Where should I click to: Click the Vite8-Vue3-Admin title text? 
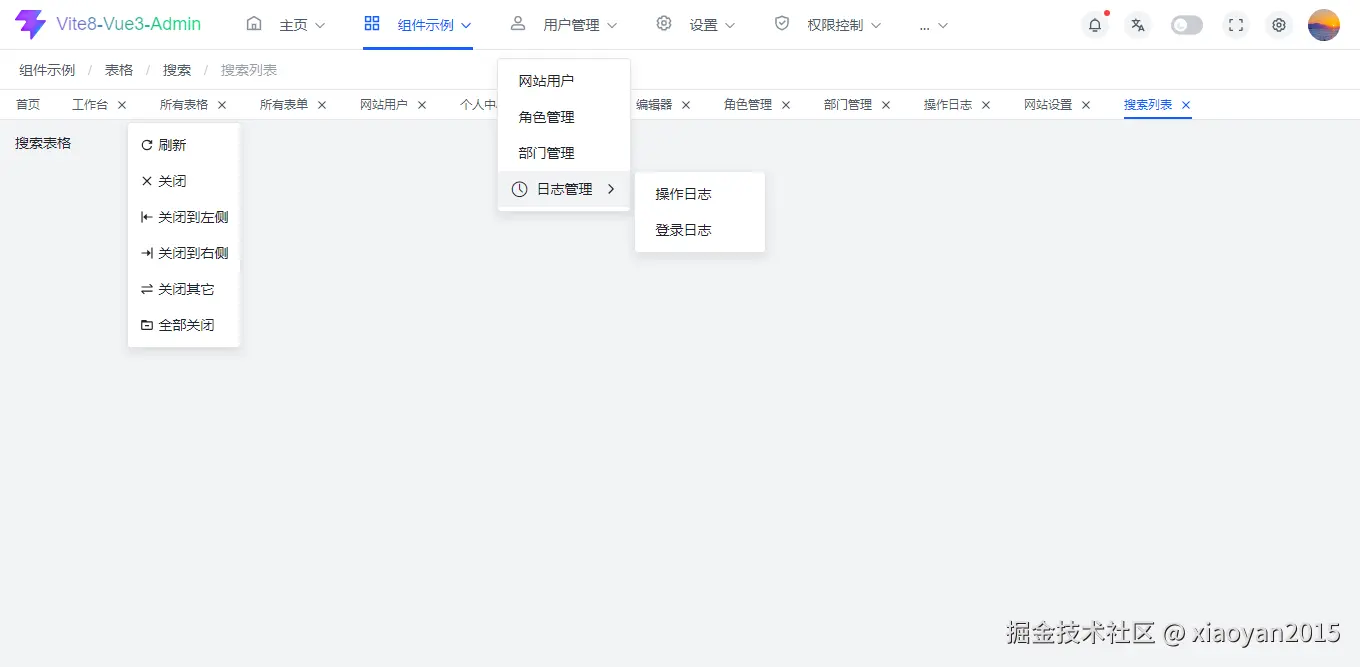click(x=130, y=24)
